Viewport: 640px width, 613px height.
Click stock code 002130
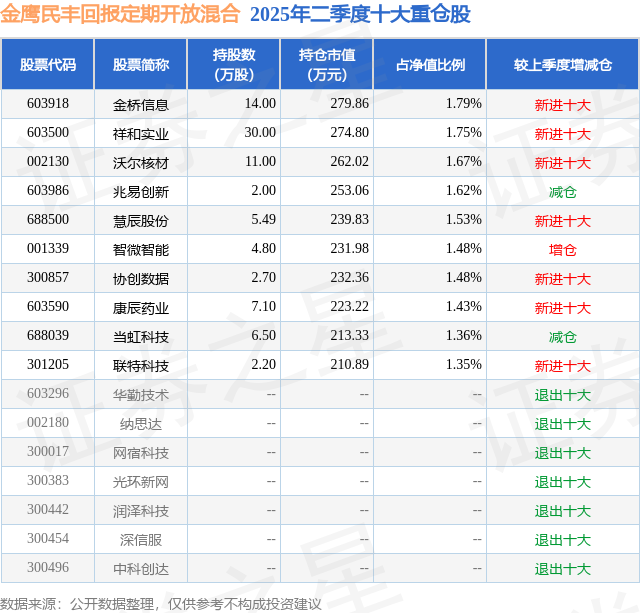pyautogui.click(x=48, y=162)
